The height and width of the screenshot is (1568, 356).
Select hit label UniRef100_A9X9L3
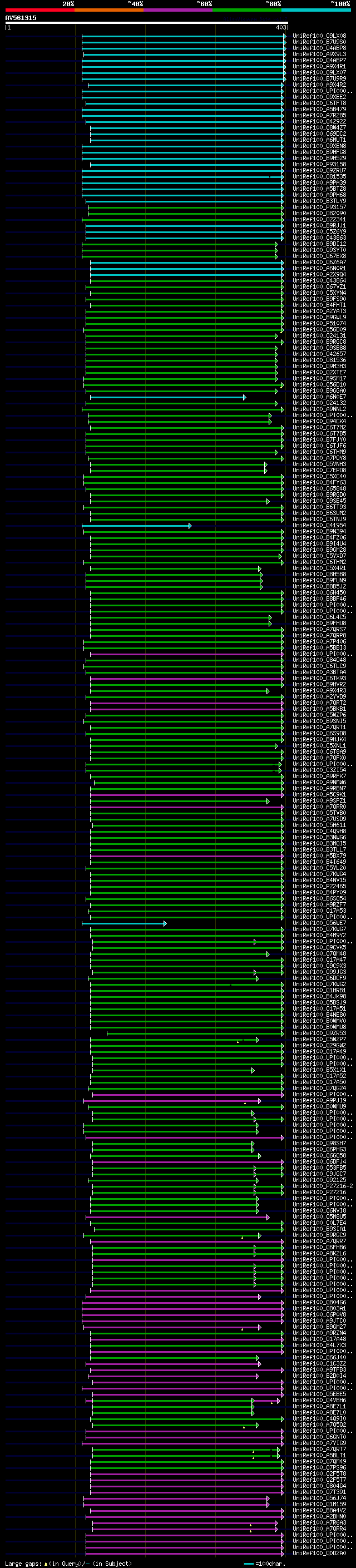(x=319, y=54)
